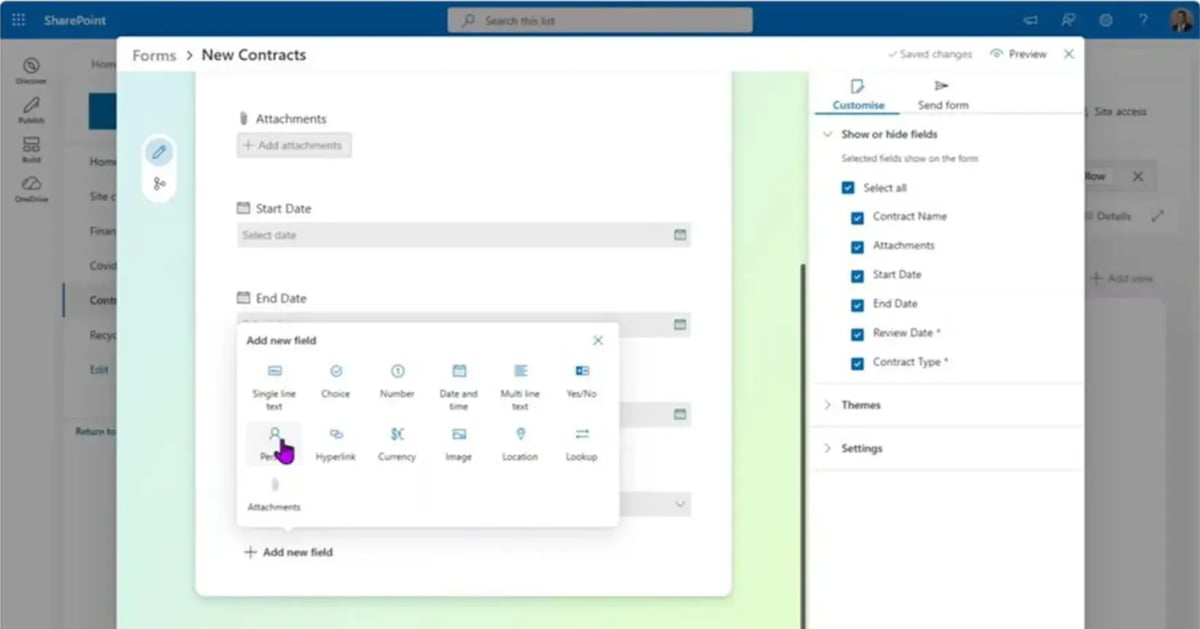Toggle the Select all checkbox
This screenshot has height=629, width=1200.
click(x=849, y=188)
